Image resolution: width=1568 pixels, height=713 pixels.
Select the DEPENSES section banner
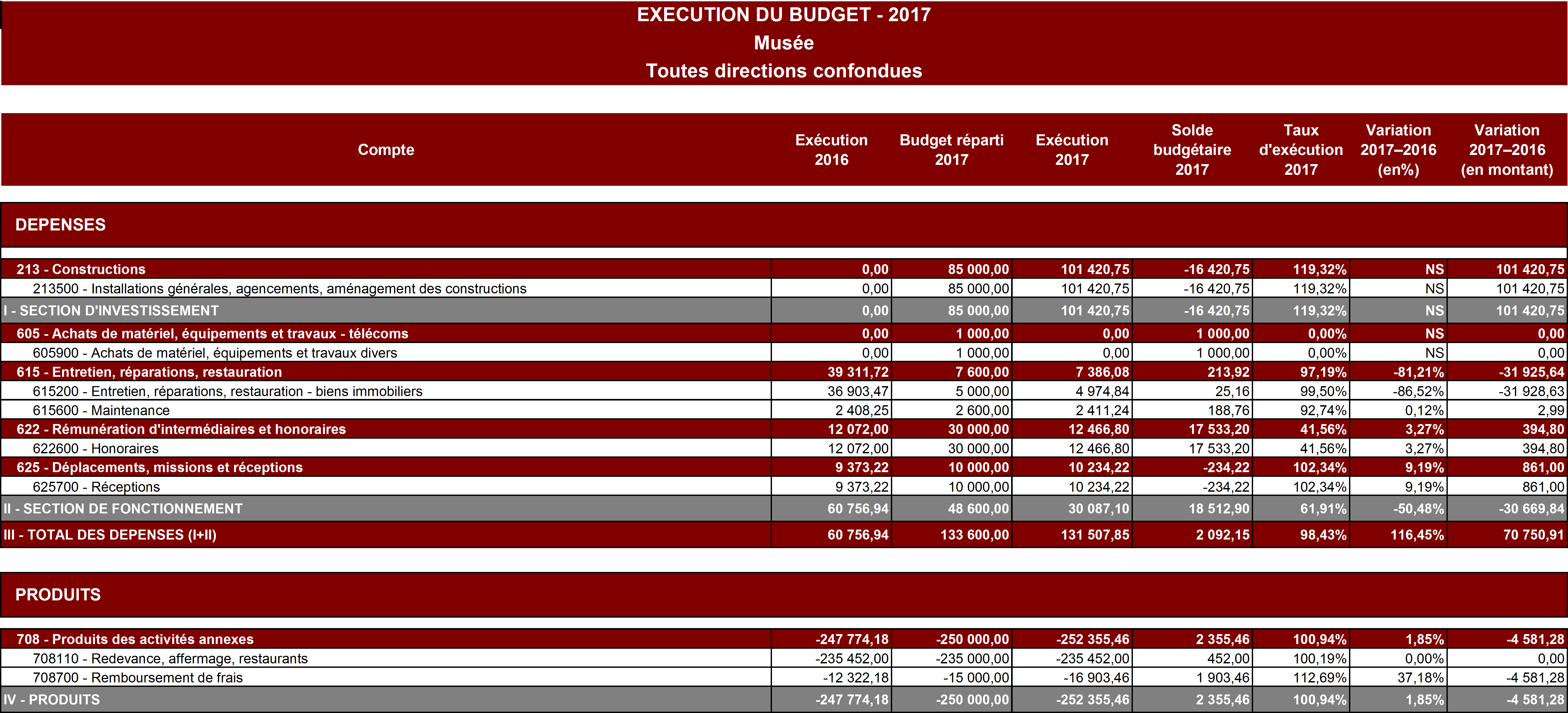coord(60,224)
